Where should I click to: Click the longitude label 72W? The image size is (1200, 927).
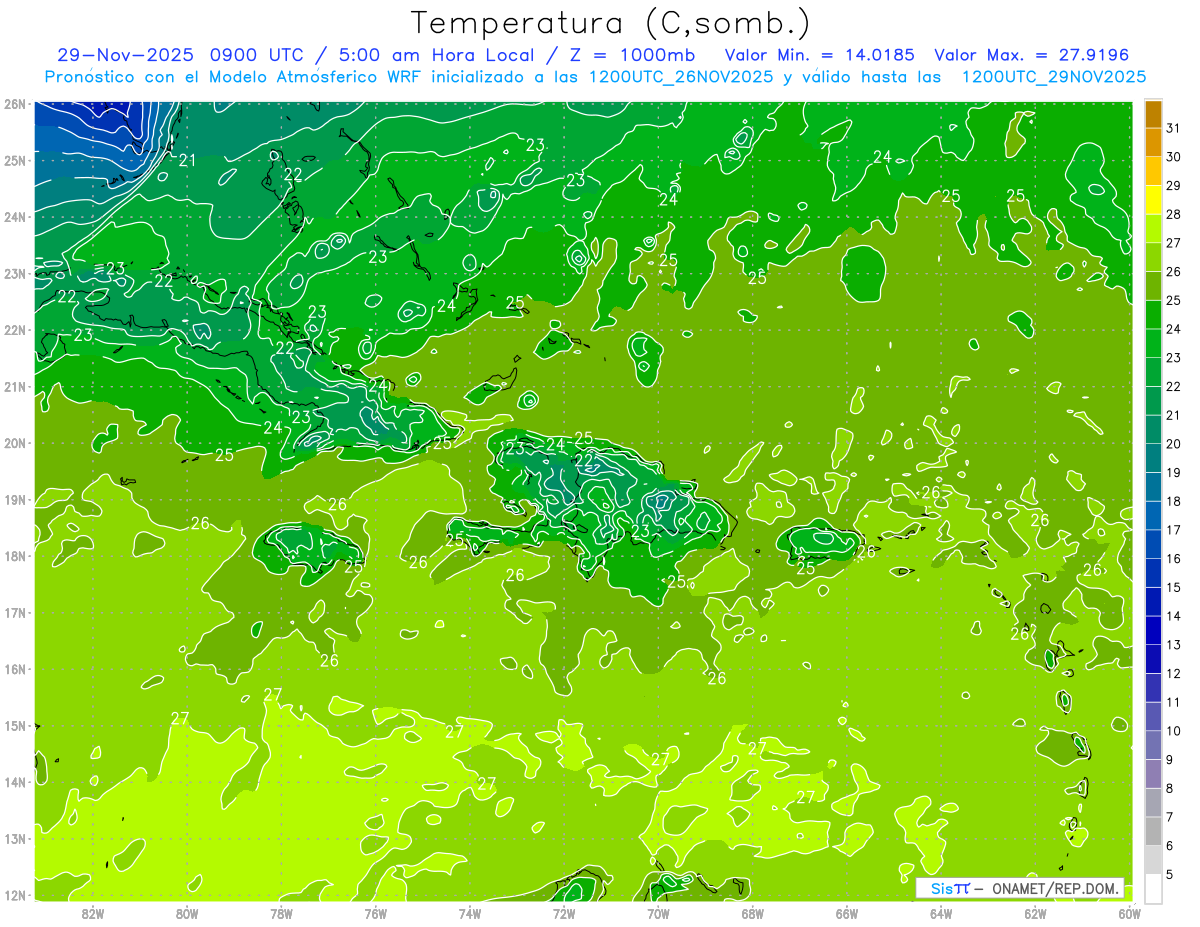[564, 913]
